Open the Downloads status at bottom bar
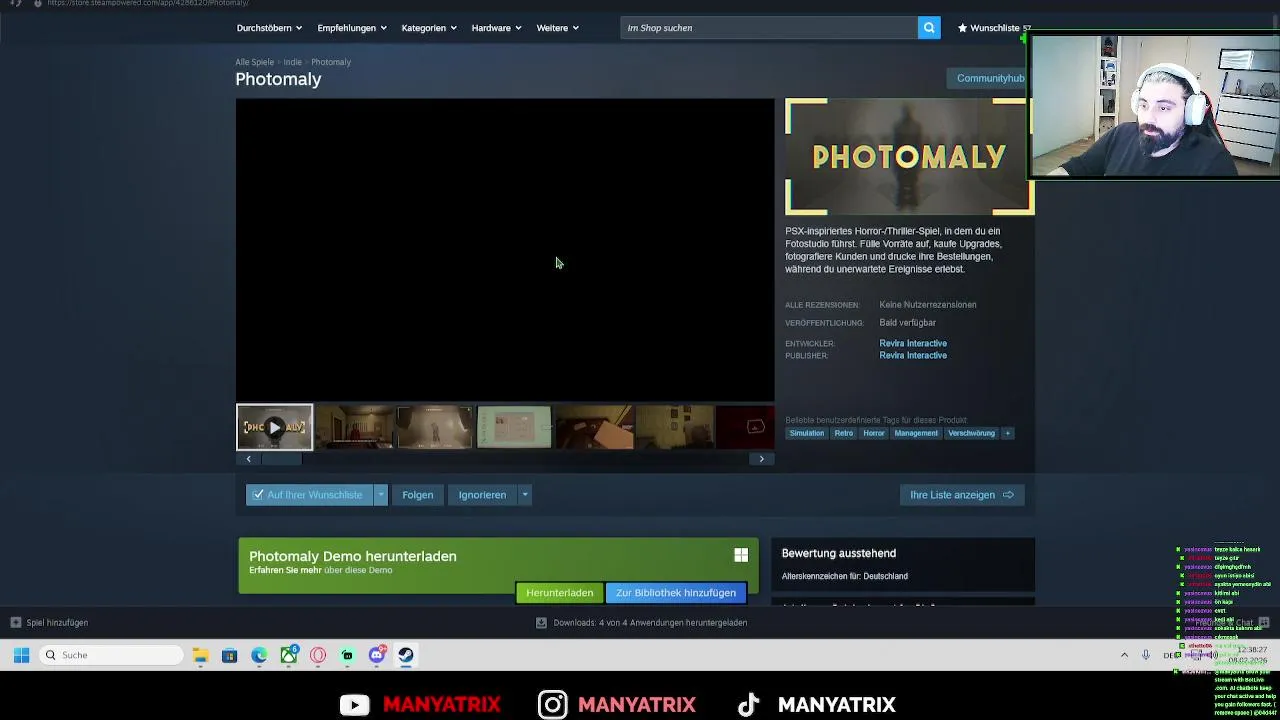This screenshot has width=1280, height=720. (641, 622)
